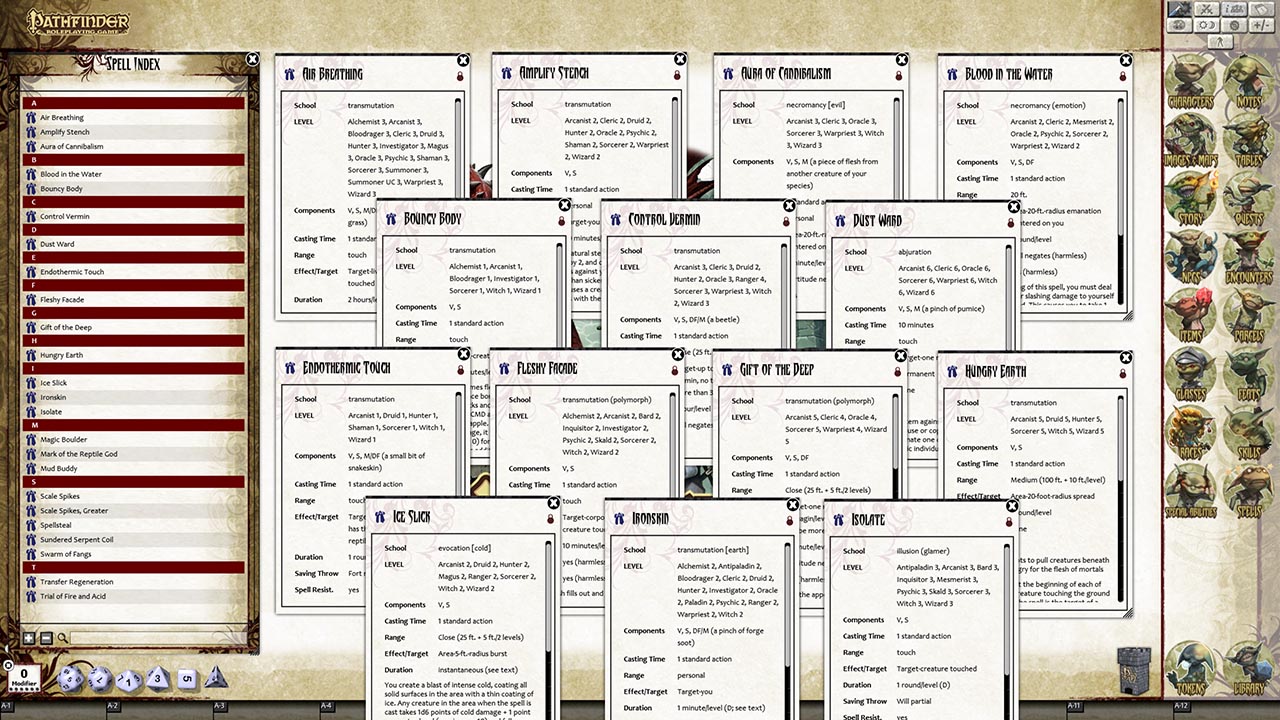Screen dimensions: 1280x720
Task: Toggle lock on Ice Slick window
Action: [550, 520]
